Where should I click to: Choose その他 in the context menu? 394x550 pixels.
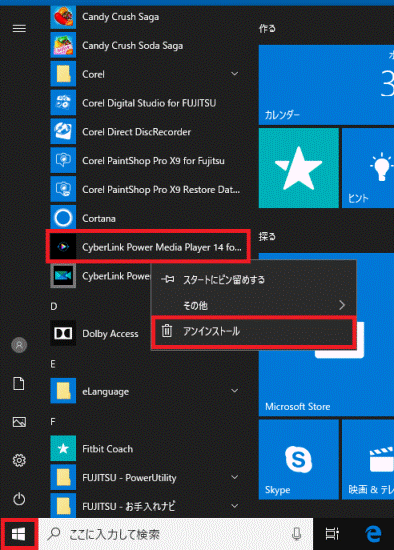click(254, 305)
